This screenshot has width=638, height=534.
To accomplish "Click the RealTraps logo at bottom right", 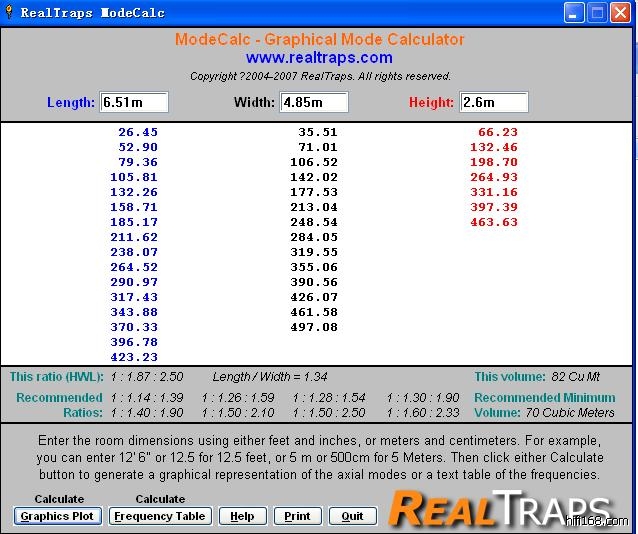I will (x=500, y=508).
